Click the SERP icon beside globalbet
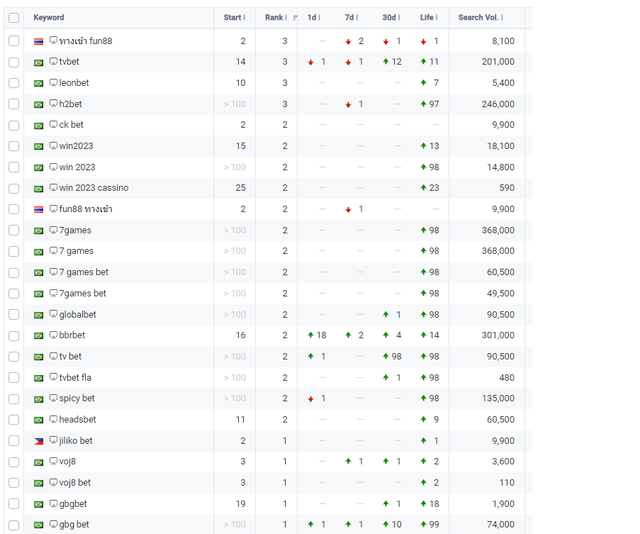The height and width of the screenshot is (534, 640). point(53,314)
